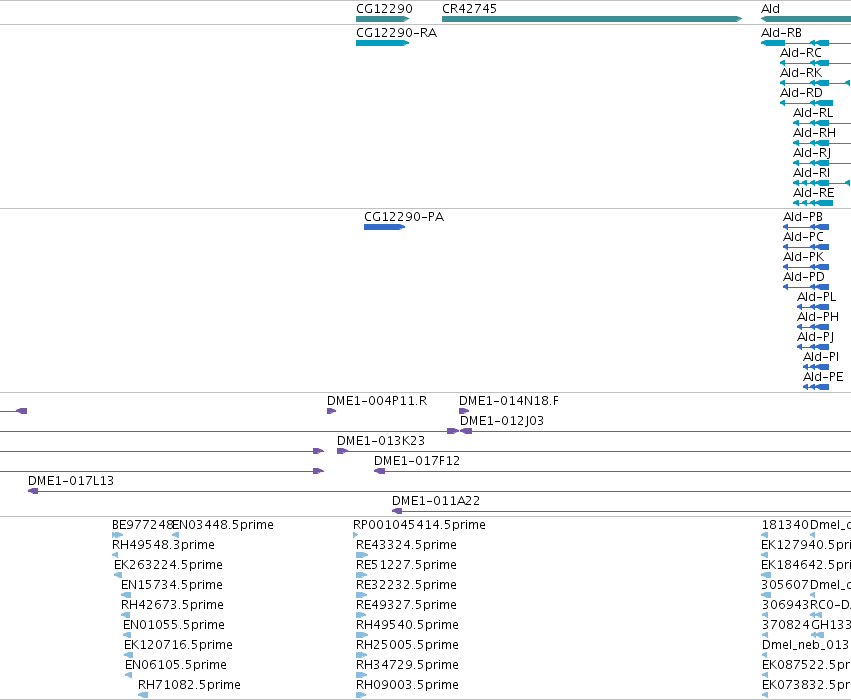This screenshot has width=851, height=700.
Task: Select the DME1-014N18.F clone label
Action: pyautogui.click(x=509, y=401)
